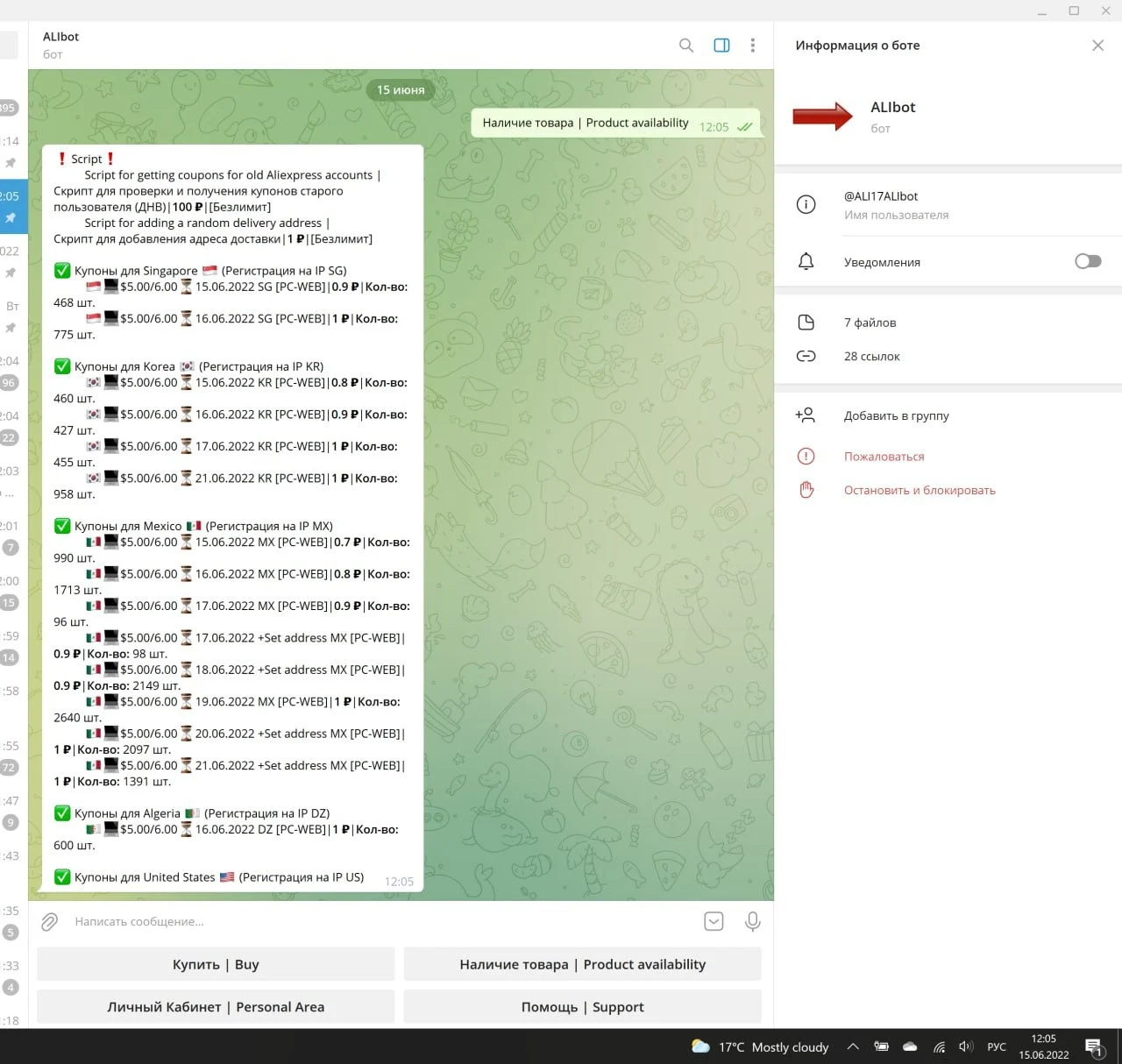Click the Купоны для Korea line
The height and width of the screenshot is (1064, 1122).
coord(188,366)
